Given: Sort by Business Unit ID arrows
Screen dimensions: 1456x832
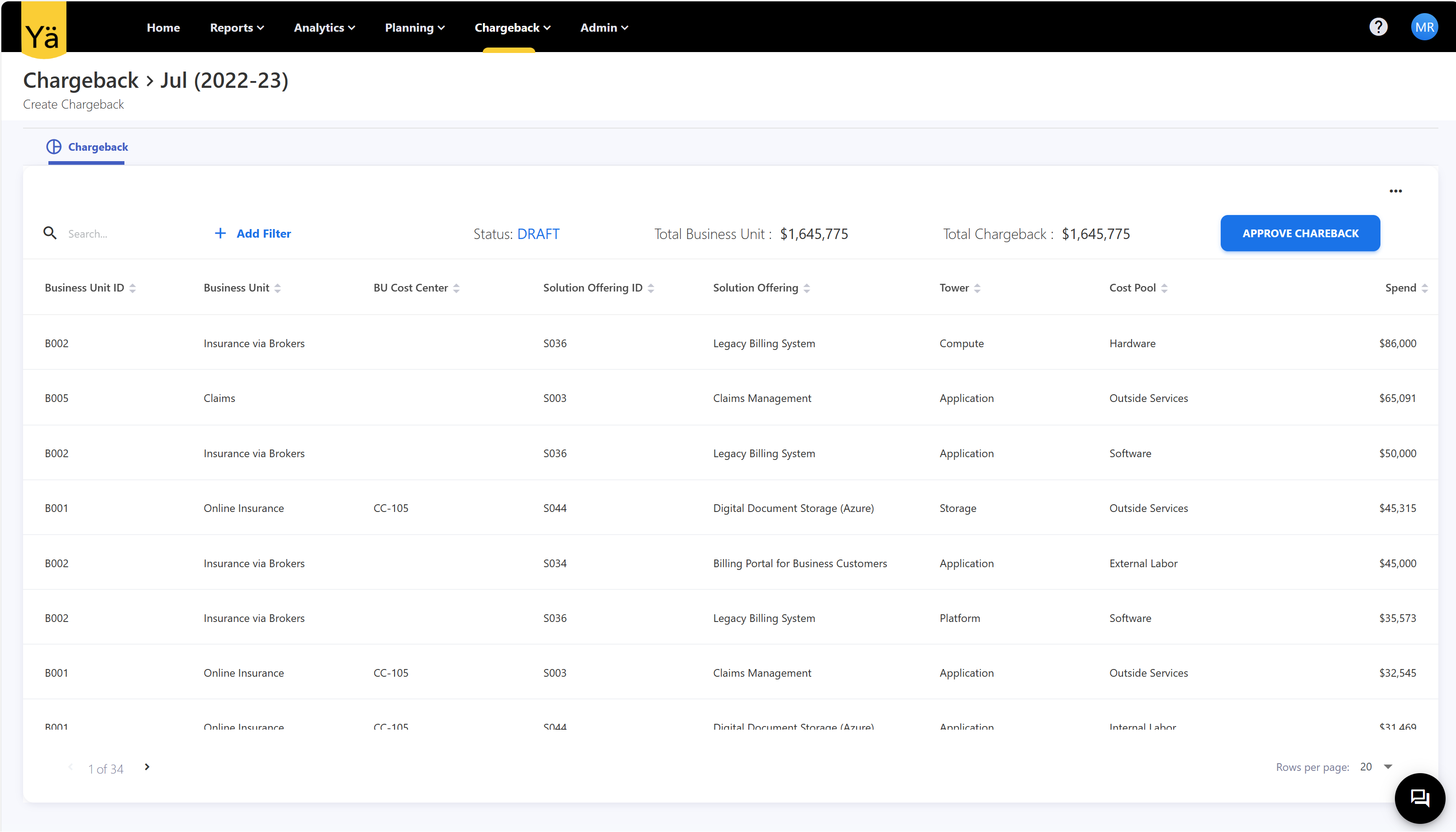Looking at the screenshot, I should 133,288.
